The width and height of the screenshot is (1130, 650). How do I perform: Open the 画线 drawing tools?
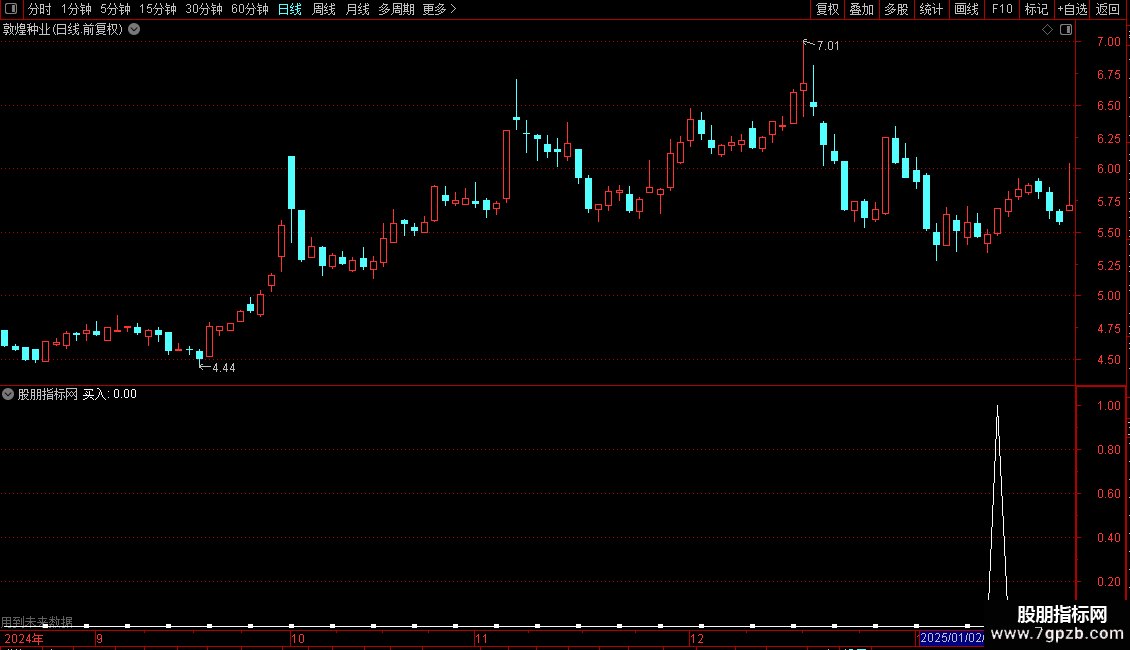[x=966, y=9]
